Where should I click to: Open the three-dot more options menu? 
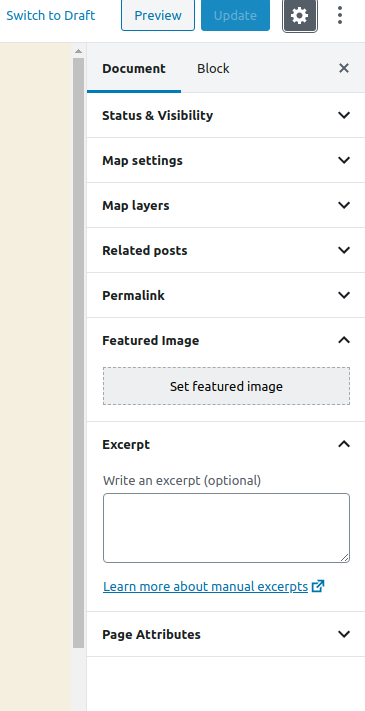(x=340, y=15)
